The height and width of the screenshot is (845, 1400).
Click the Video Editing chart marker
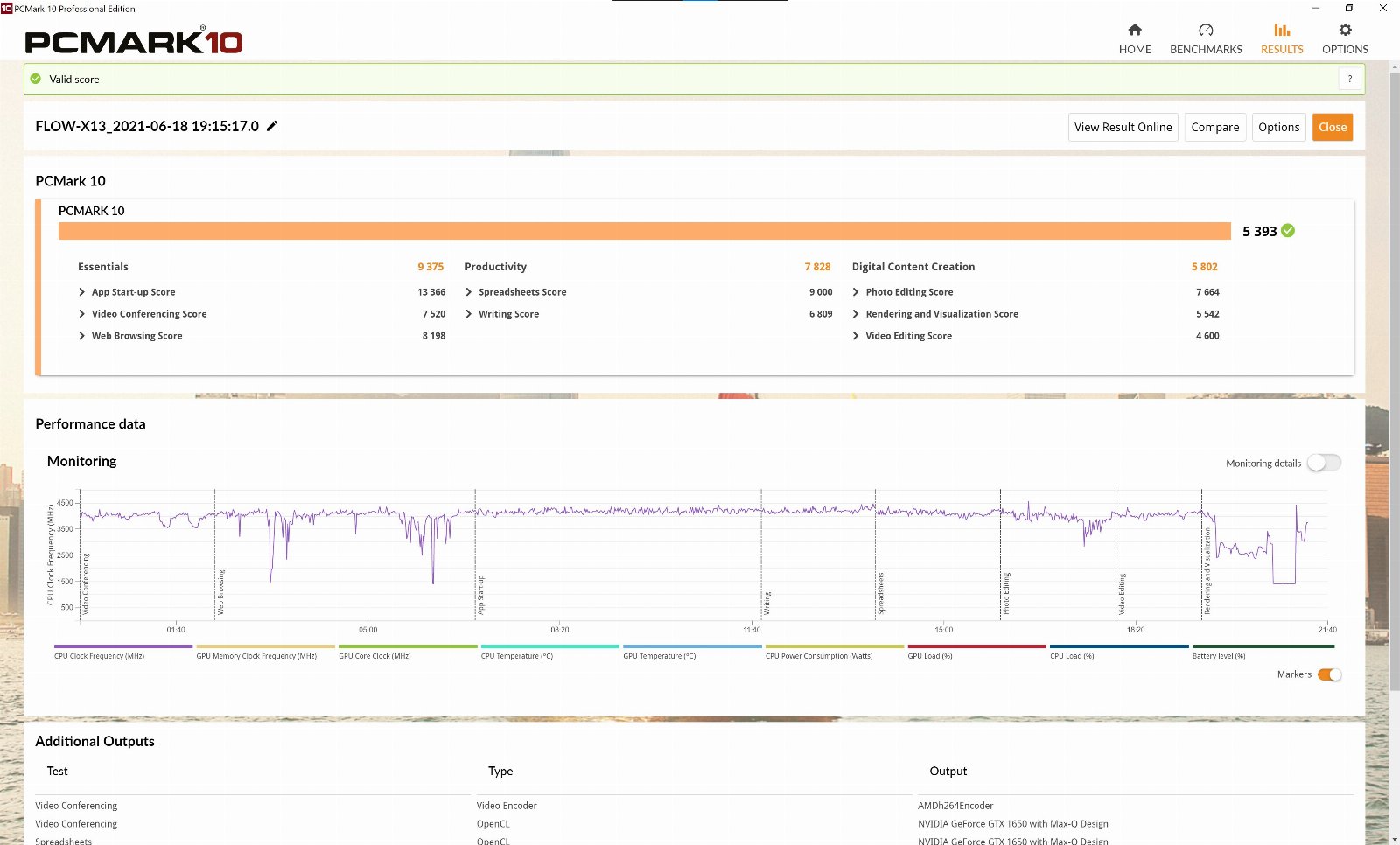1122,594
